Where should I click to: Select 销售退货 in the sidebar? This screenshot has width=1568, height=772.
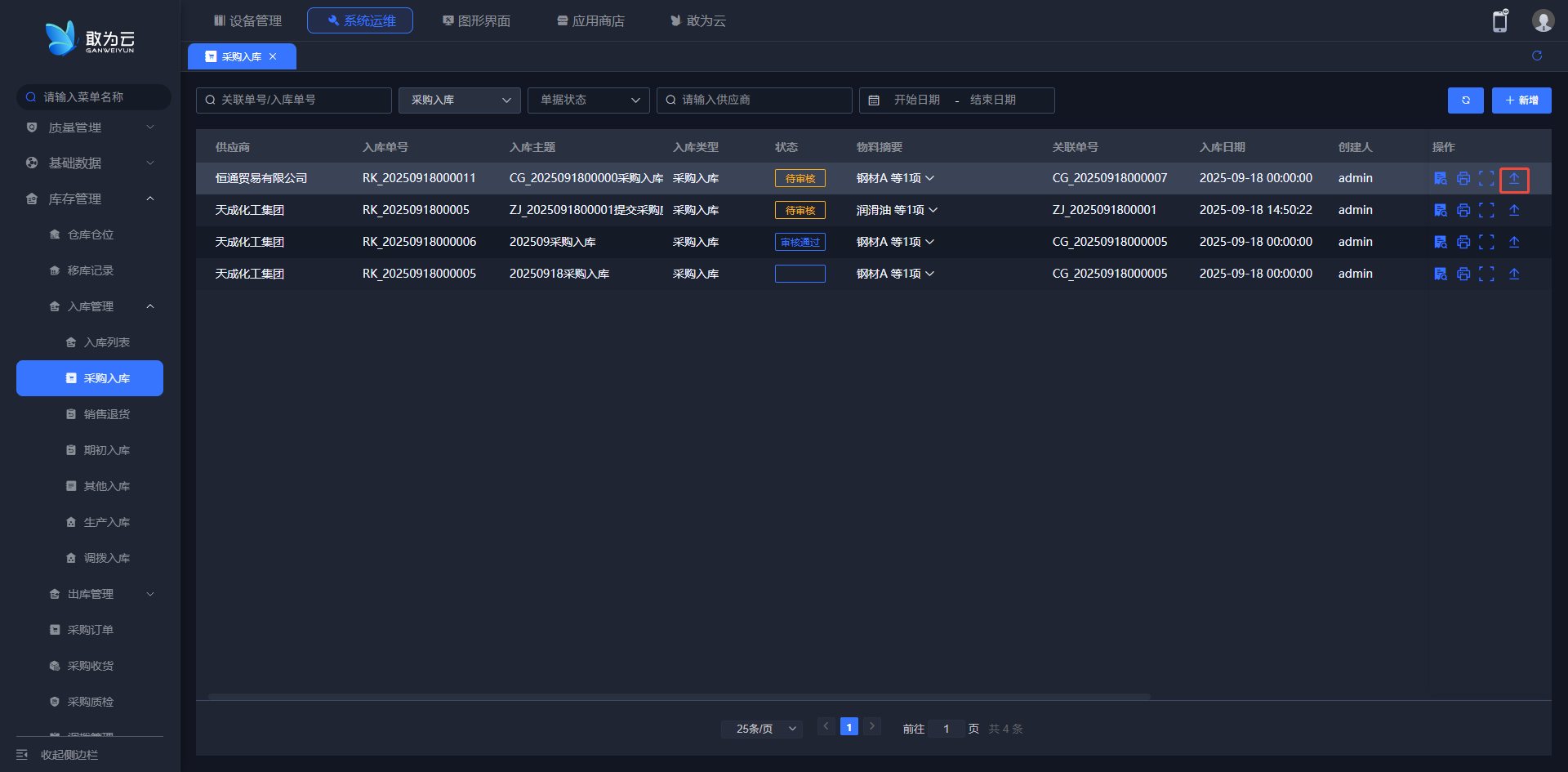[x=106, y=414]
